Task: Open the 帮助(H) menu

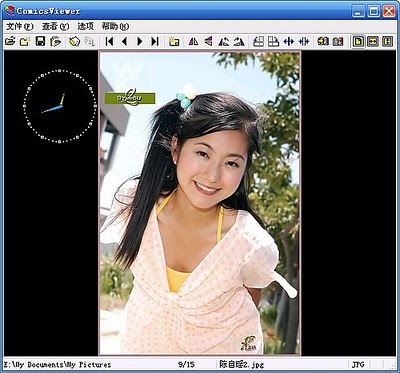Action: point(115,27)
